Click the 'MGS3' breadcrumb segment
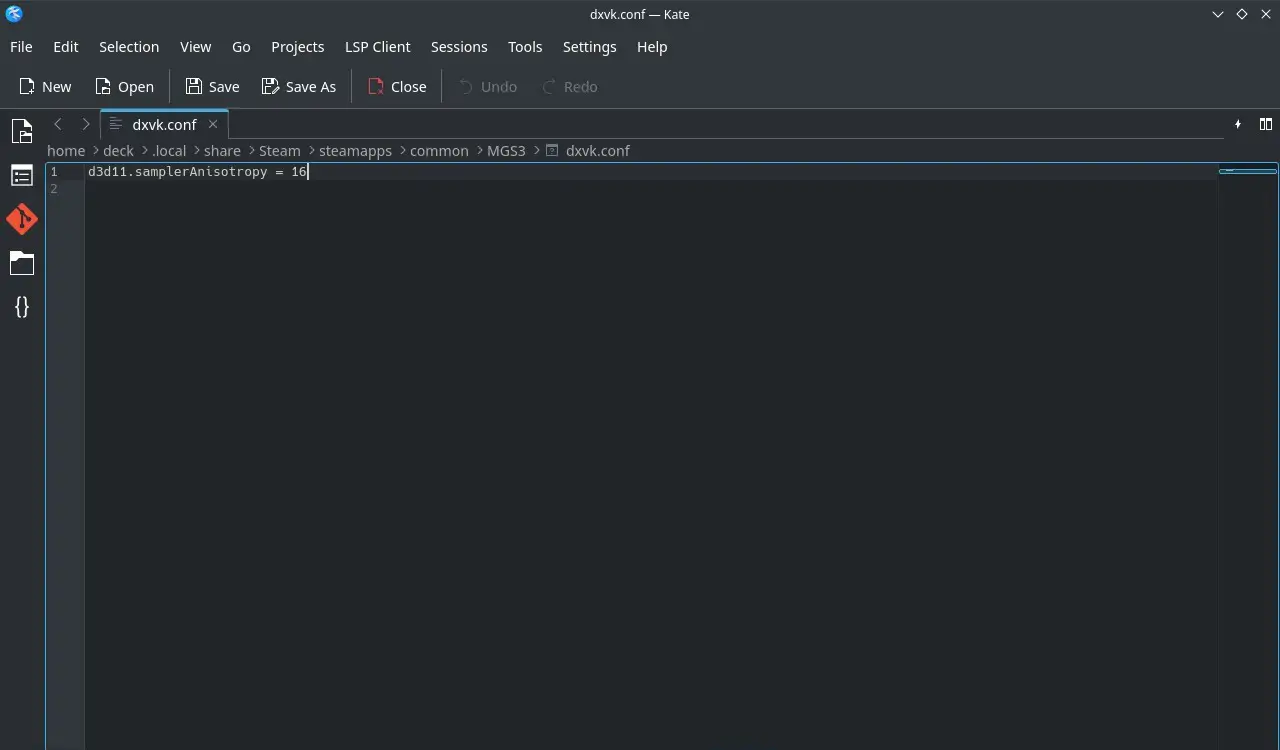1280x750 pixels. click(x=506, y=151)
